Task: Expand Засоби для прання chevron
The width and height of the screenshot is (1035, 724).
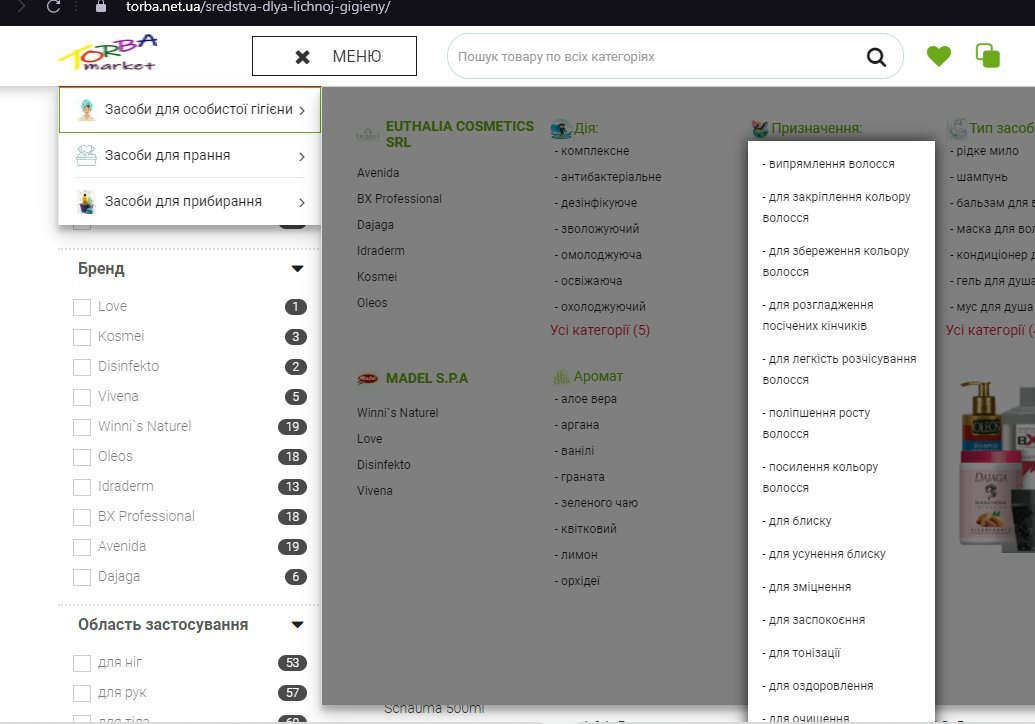Action: (302, 156)
